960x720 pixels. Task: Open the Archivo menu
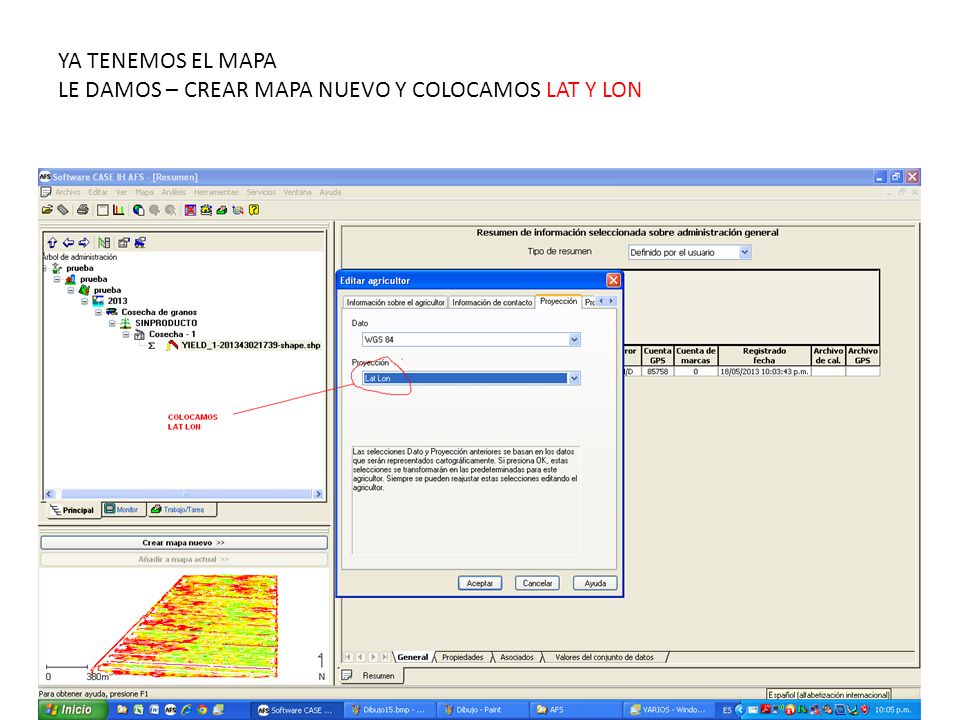(68, 192)
